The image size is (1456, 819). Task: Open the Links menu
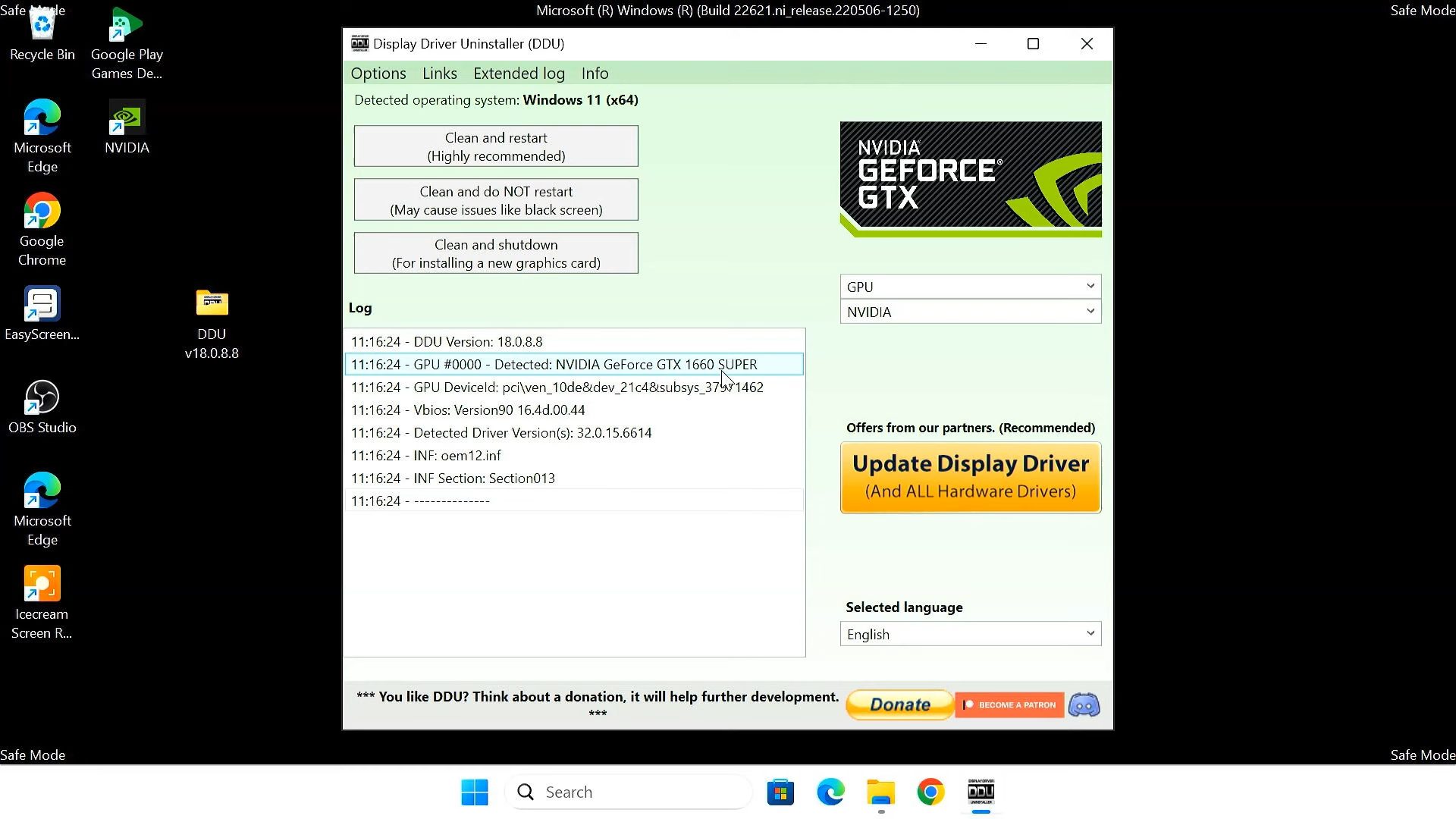440,74
